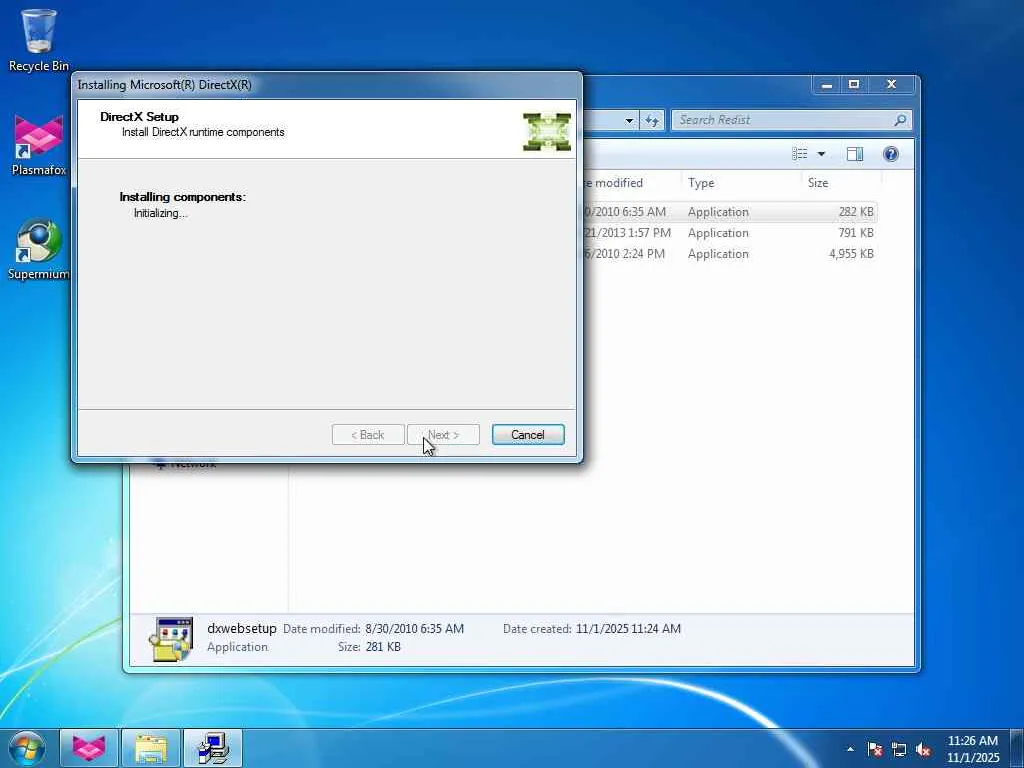1024x768 pixels.
Task: Show hidden system tray icons arrow
Action: click(x=850, y=749)
